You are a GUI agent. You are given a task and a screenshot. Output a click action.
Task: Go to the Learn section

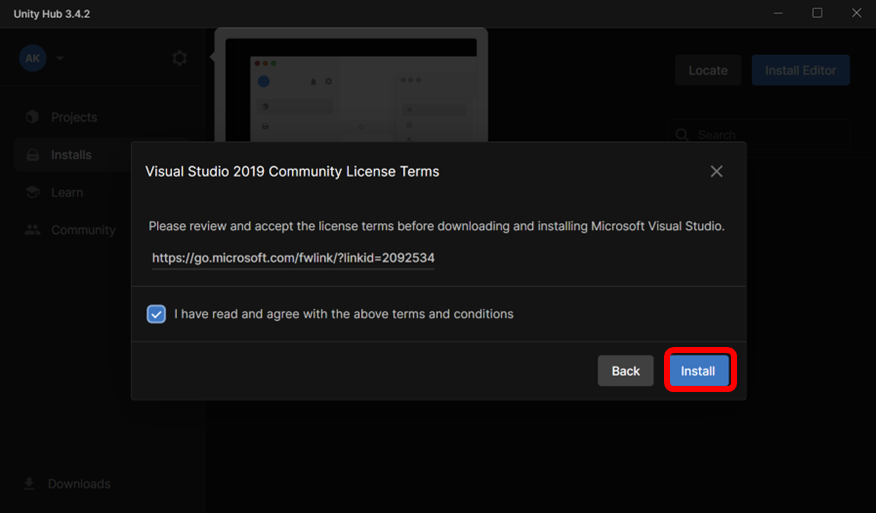coord(67,192)
